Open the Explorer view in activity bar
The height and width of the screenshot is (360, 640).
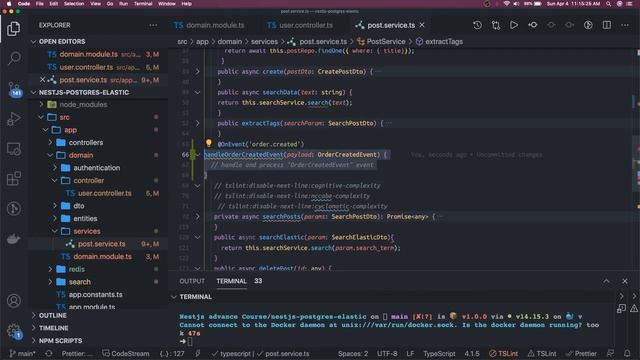click(13, 29)
